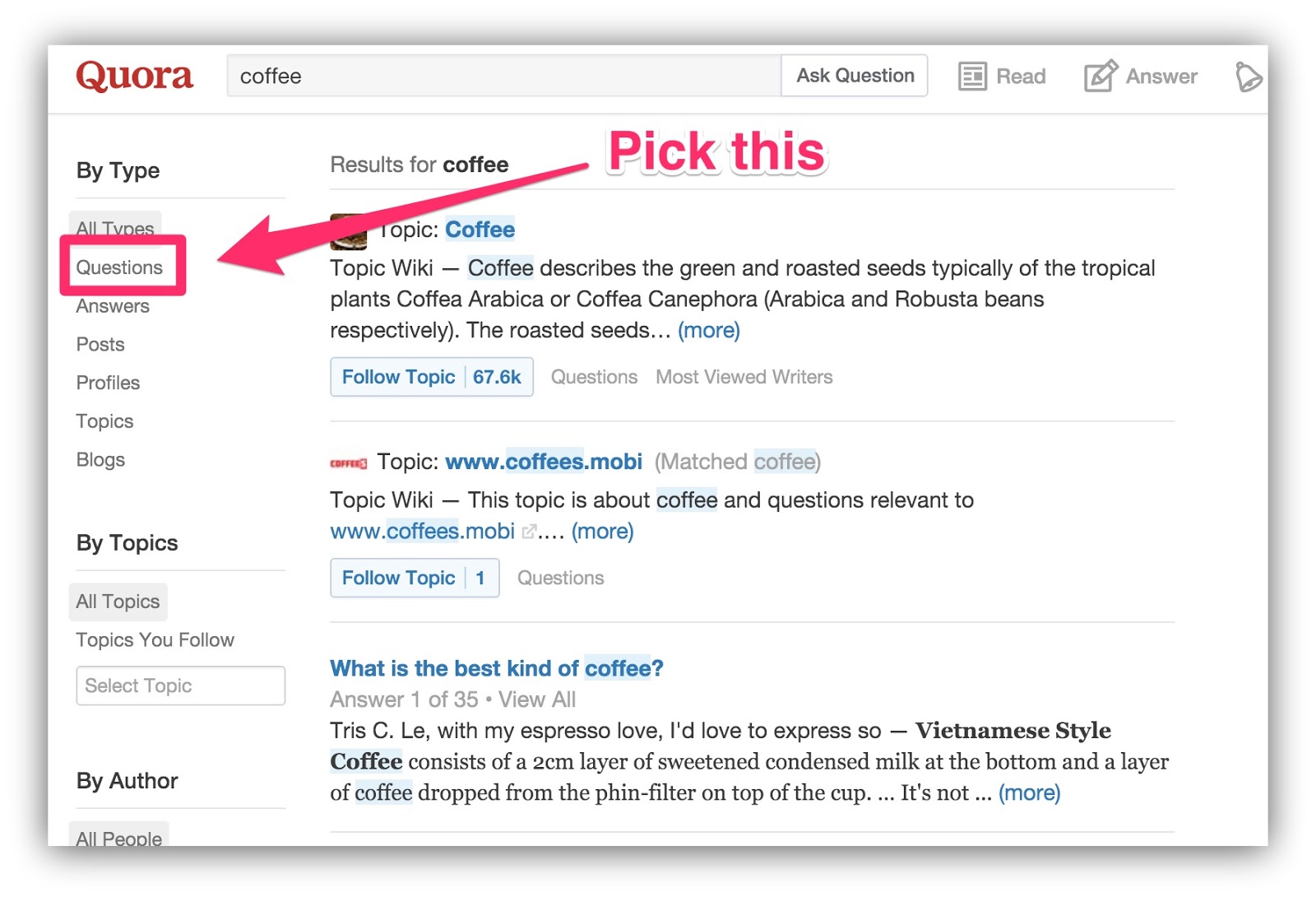Image resolution: width=1316 pixels, height=897 pixels.
Task: Click the Ask Question button
Action: (x=855, y=76)
